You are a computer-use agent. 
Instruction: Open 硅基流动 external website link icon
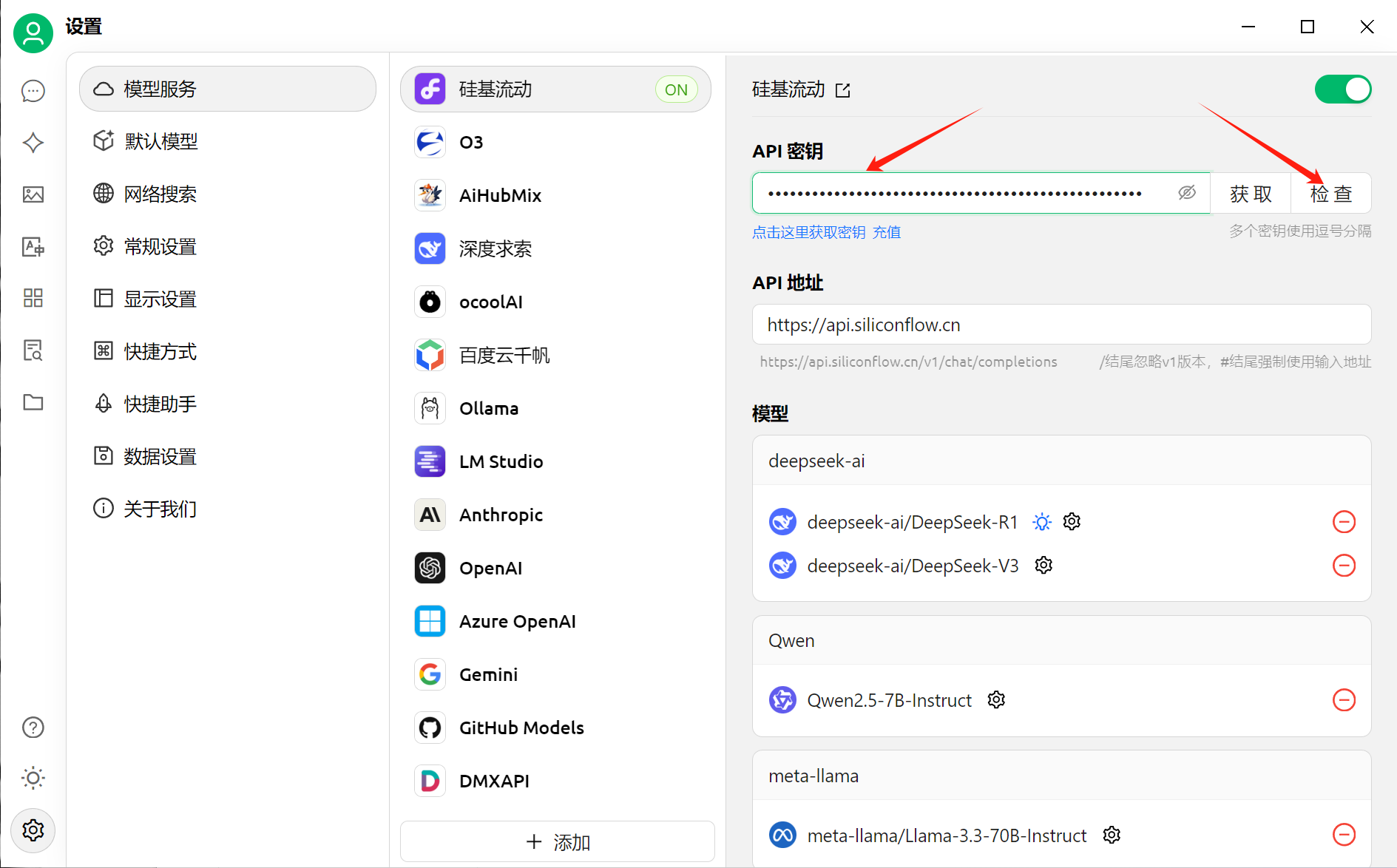pyautogui.click(x=843, y=90)
